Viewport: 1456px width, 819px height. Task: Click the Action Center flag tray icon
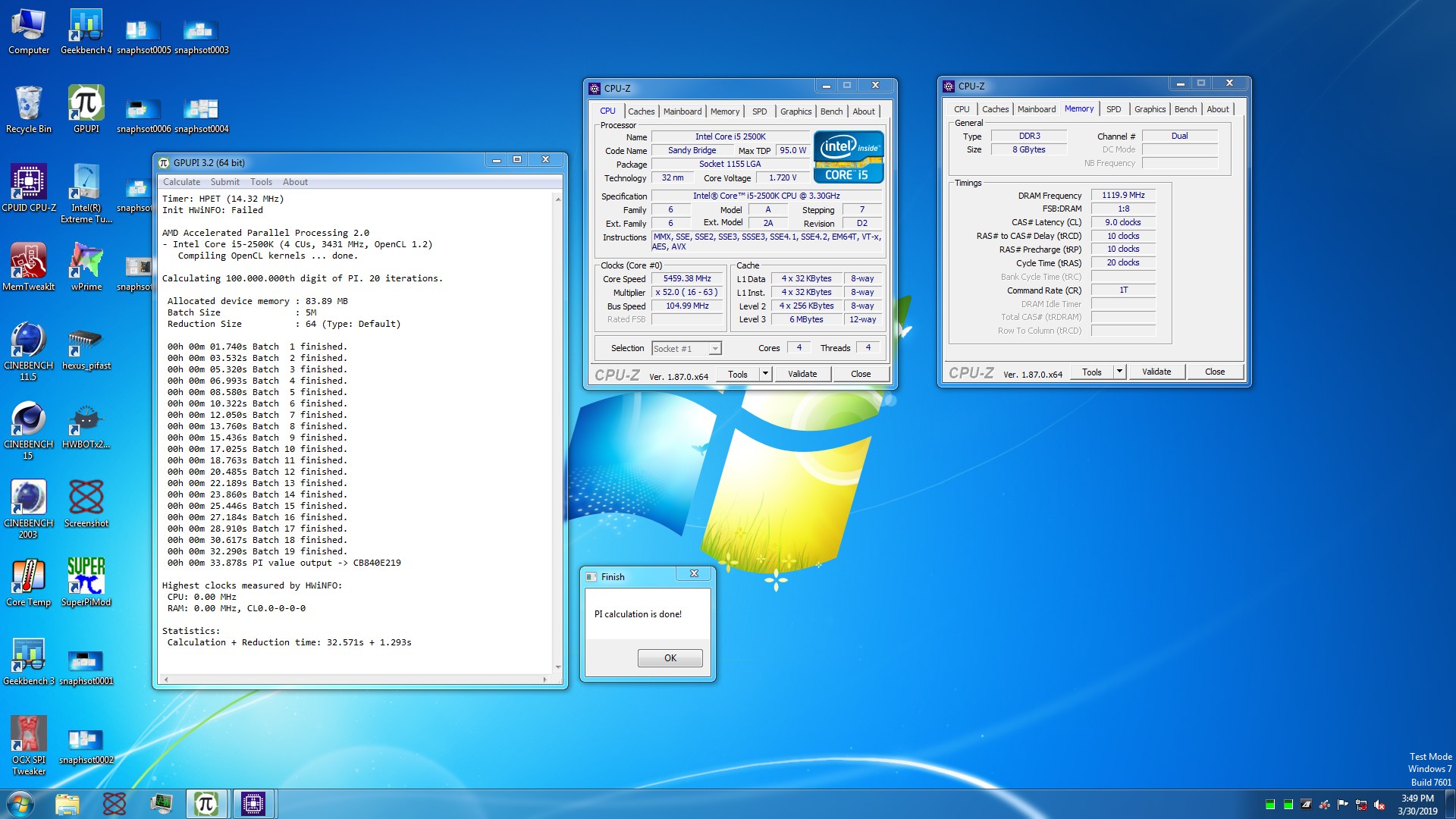[x=1343, y=805]
